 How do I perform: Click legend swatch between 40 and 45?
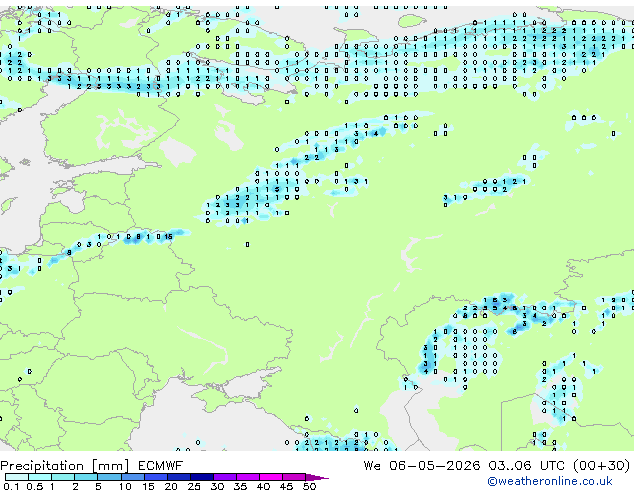pyautogui.click(x=271, y=477)
